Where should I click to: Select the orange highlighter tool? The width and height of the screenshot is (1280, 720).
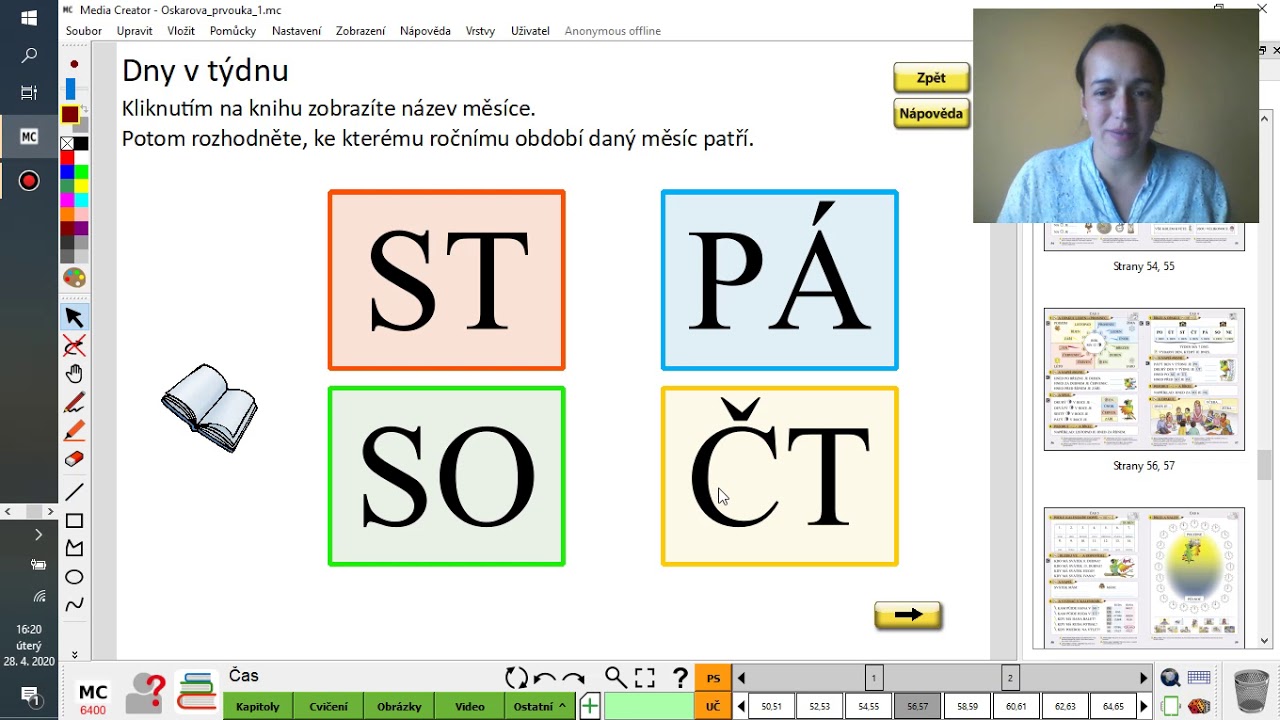[x=74, y=431]
